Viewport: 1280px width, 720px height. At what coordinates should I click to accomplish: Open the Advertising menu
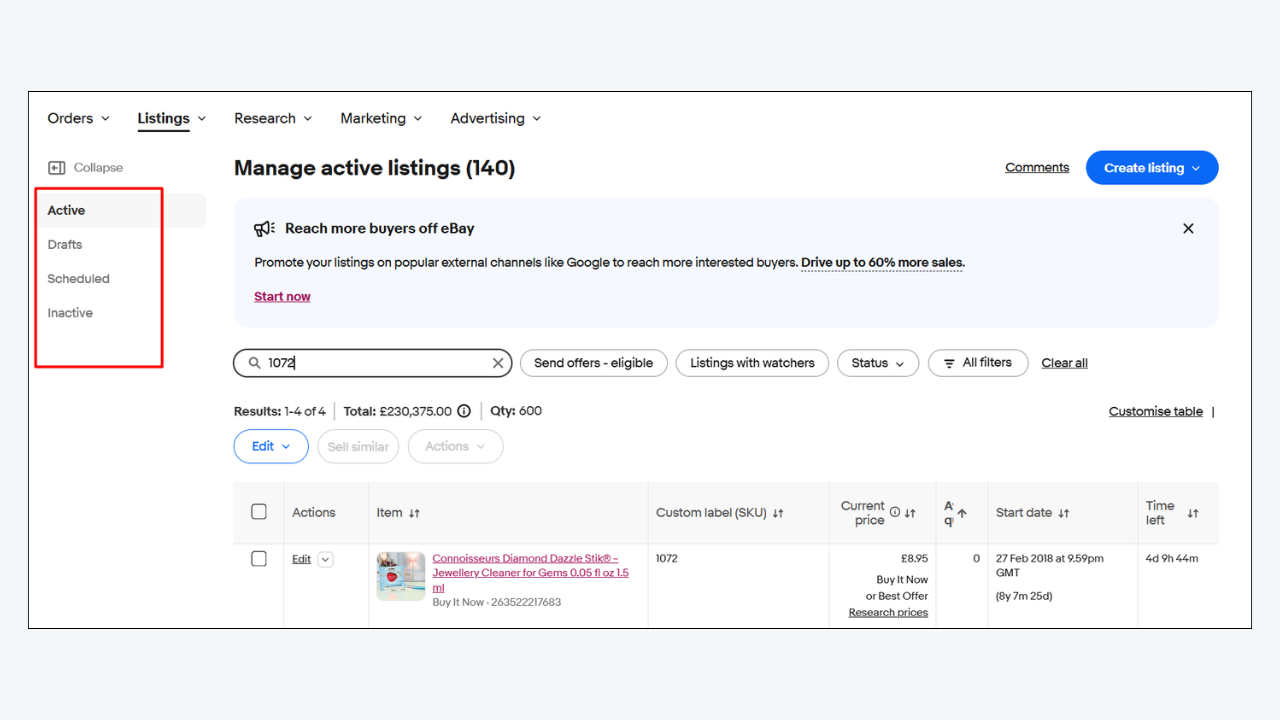(x=496, y=118)
